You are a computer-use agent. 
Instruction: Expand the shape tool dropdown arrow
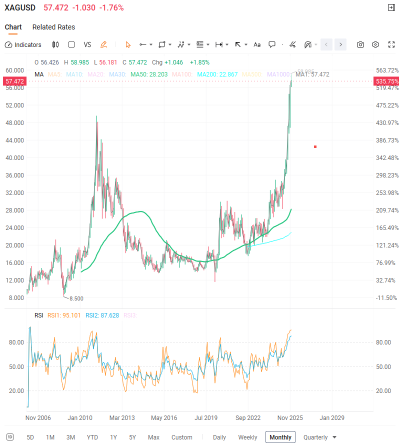(x=170, y=45)
